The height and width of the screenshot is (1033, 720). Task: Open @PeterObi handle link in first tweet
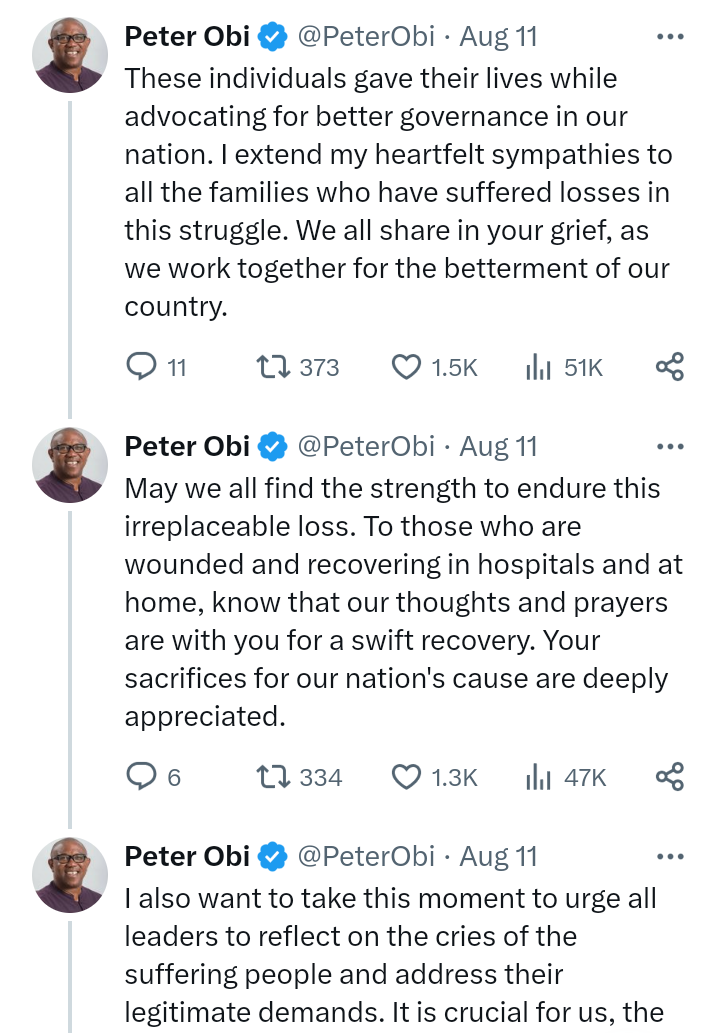pos(366,37)
